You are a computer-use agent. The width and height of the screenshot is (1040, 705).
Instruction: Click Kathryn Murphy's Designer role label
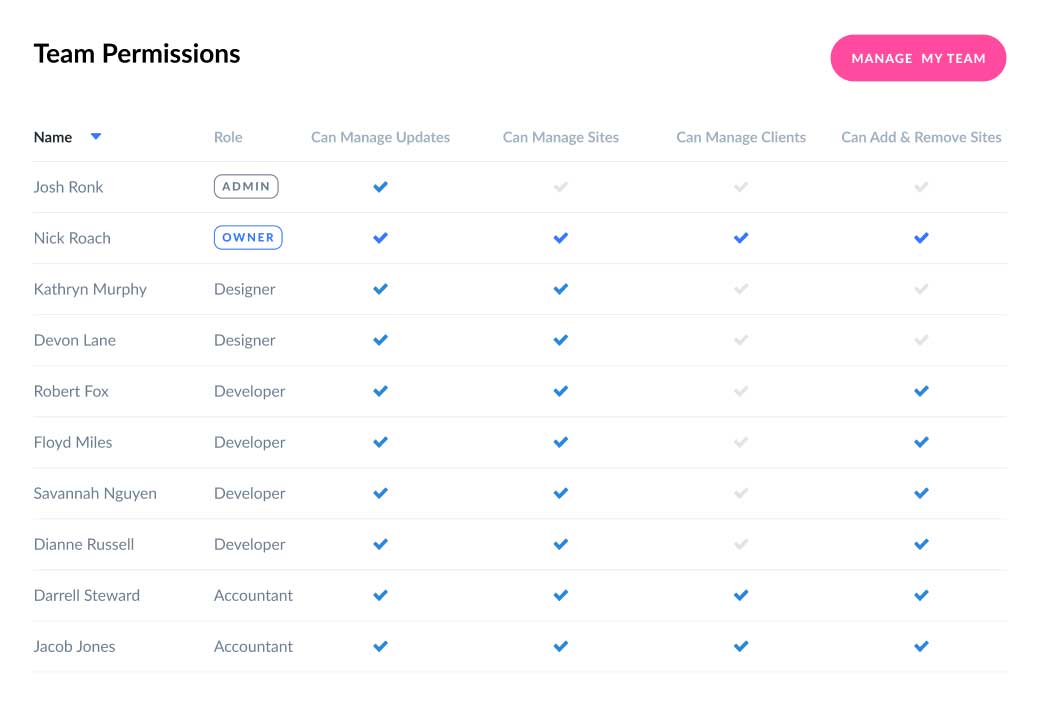(244, 288)
